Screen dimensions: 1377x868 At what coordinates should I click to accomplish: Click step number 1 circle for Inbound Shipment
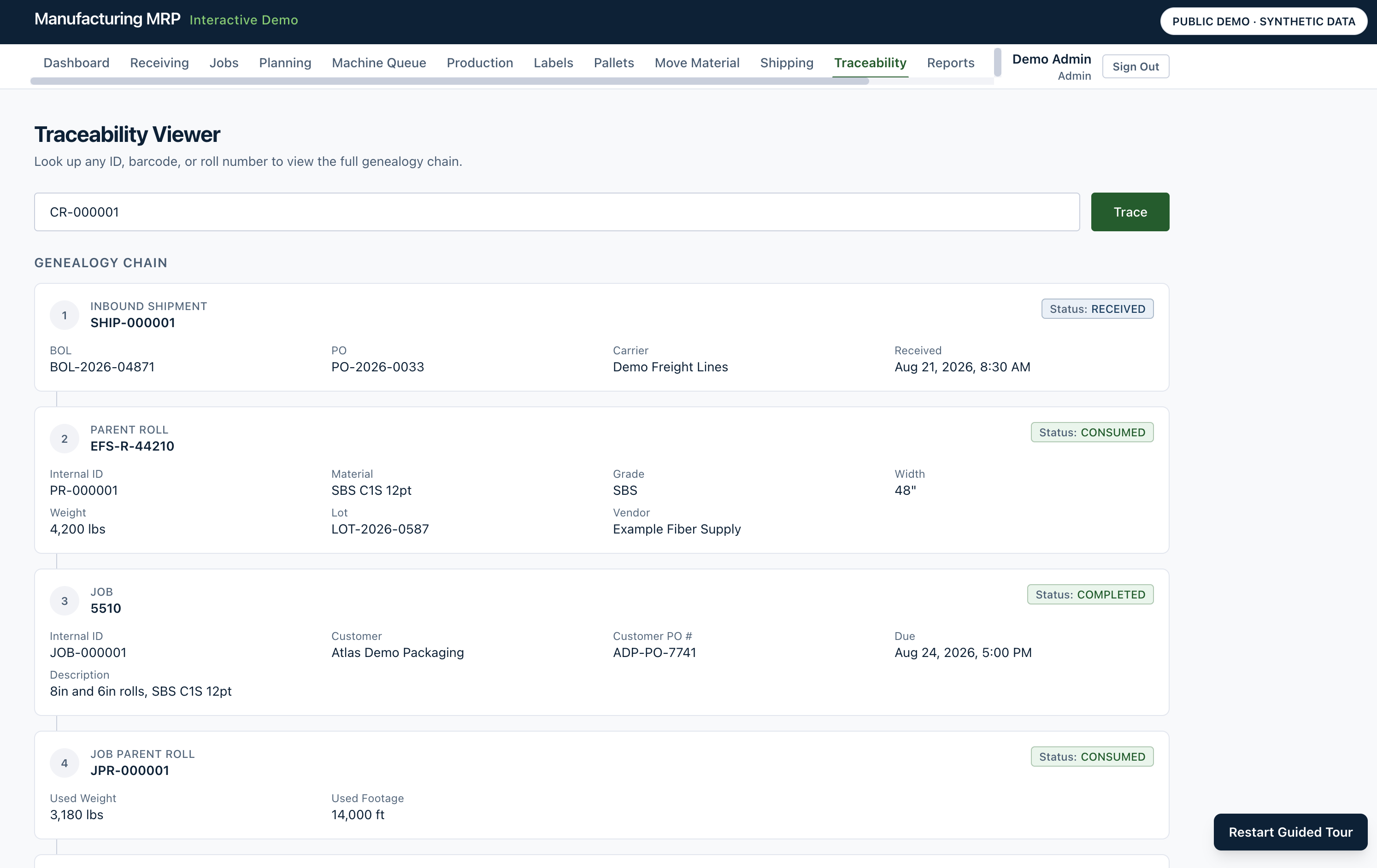(65, 315)
